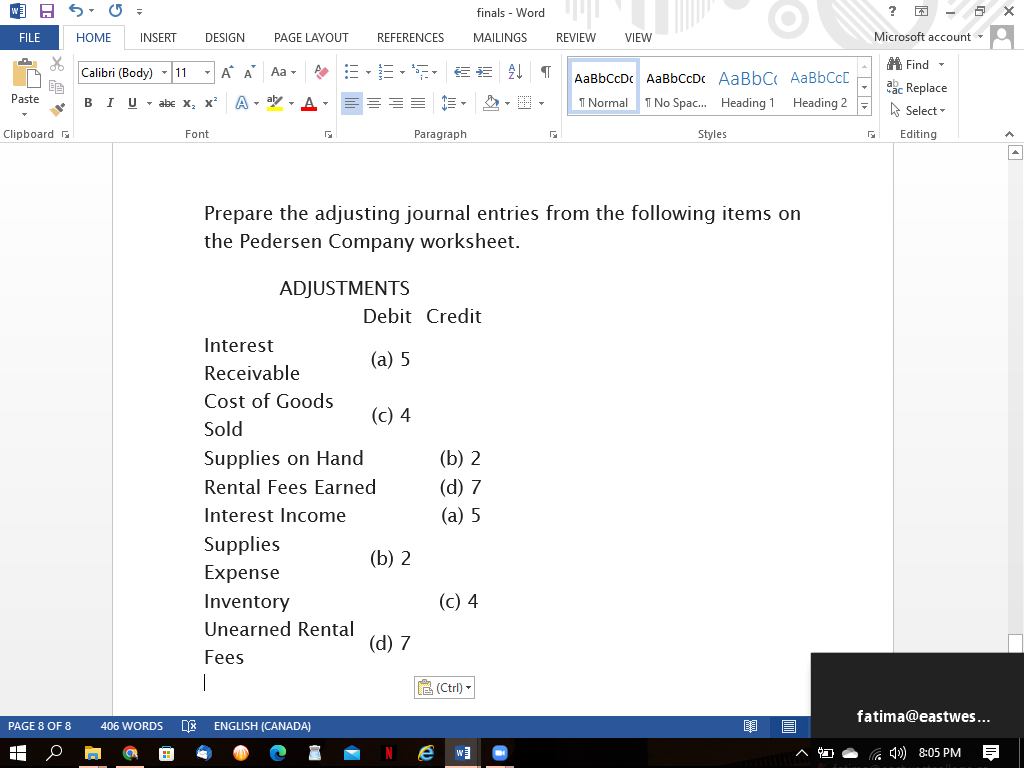Toggle bold formatting
The image size is (1024, 768).
point(88,102)
